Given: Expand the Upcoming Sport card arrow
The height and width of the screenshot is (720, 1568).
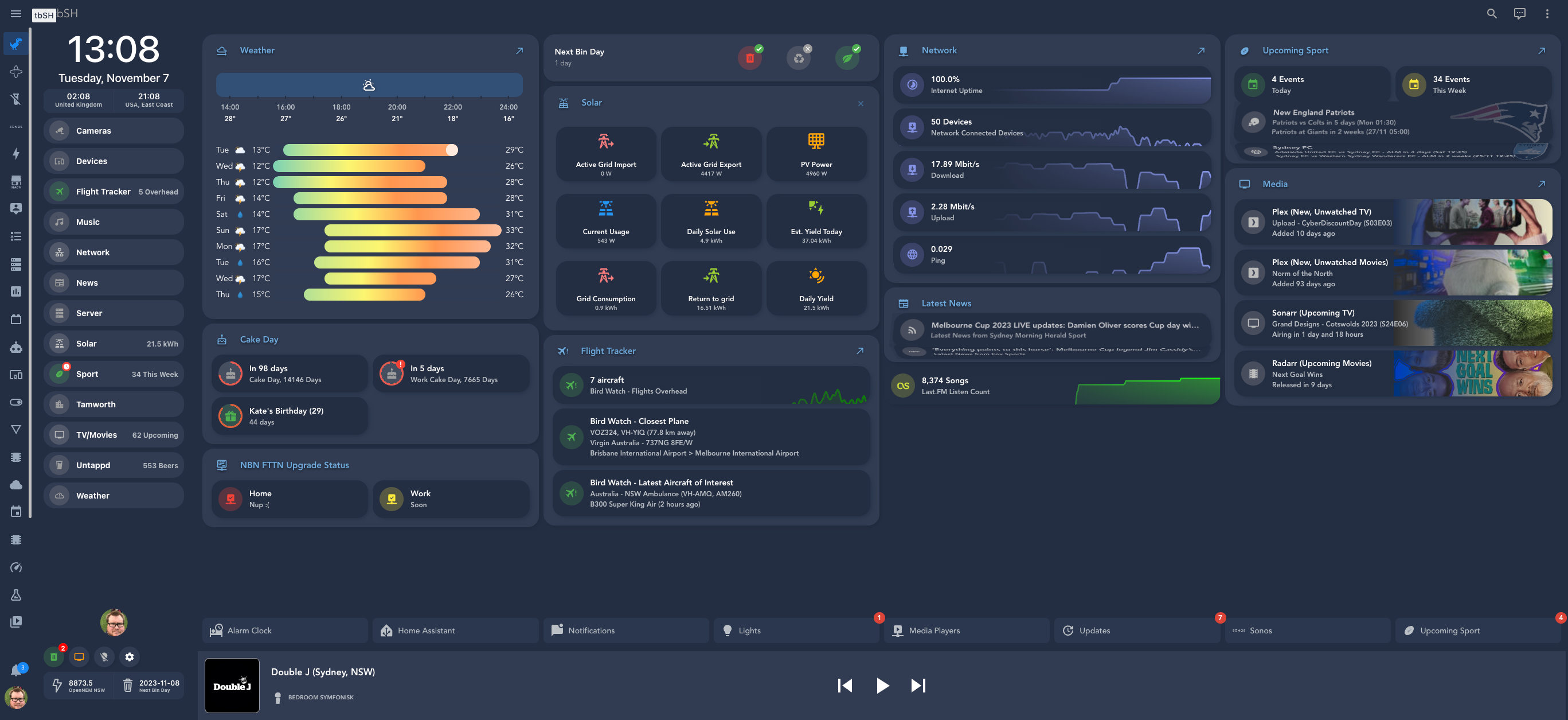Looking at the screenshot, I should (x=1541, y=50).
